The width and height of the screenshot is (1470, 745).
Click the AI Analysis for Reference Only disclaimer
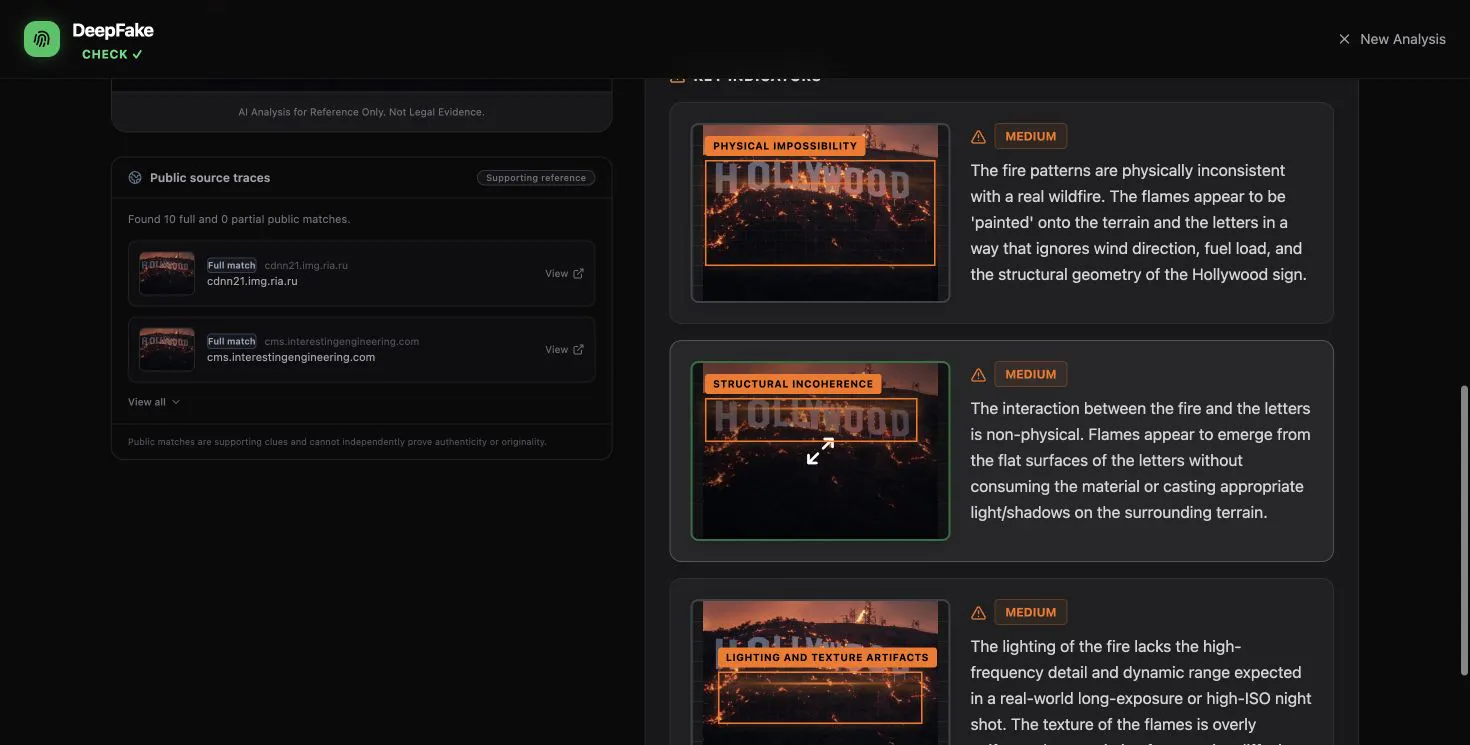[361, 112]
